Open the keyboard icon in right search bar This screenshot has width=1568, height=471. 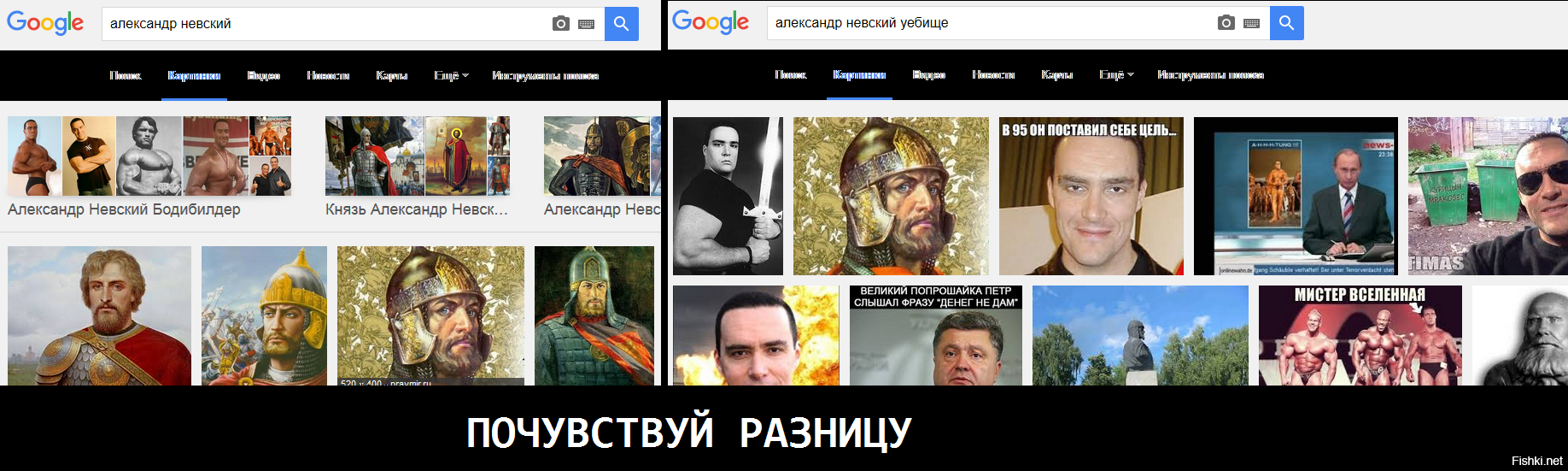pyautogui.click(x=1251, y=23)
